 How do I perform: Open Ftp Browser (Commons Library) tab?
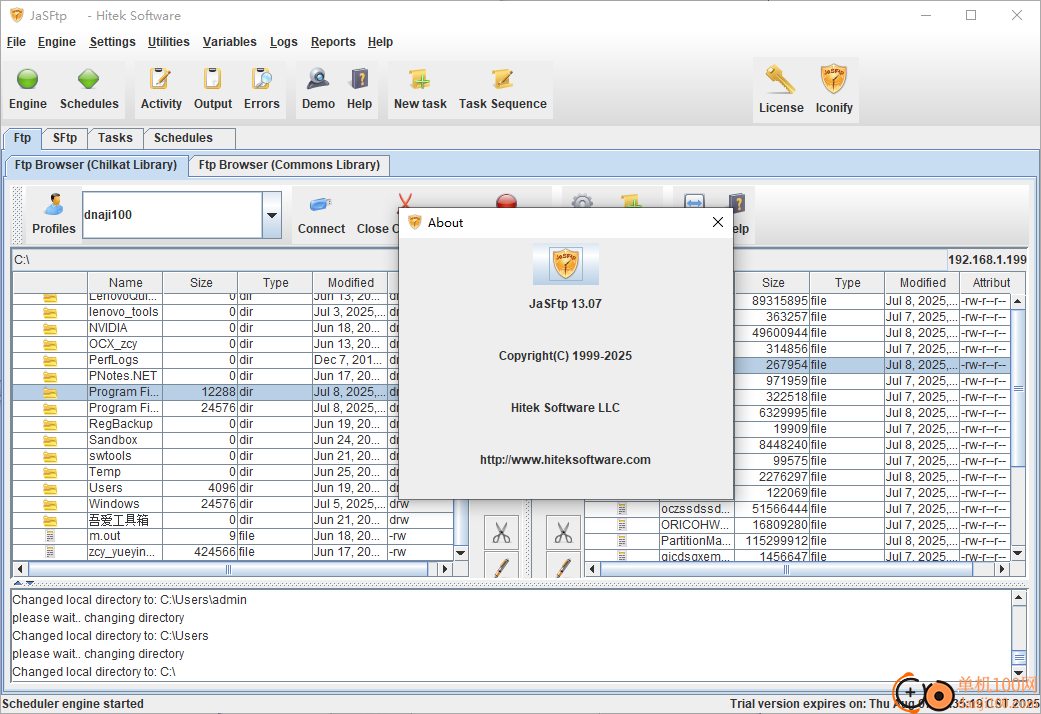(x=289, y=165)
